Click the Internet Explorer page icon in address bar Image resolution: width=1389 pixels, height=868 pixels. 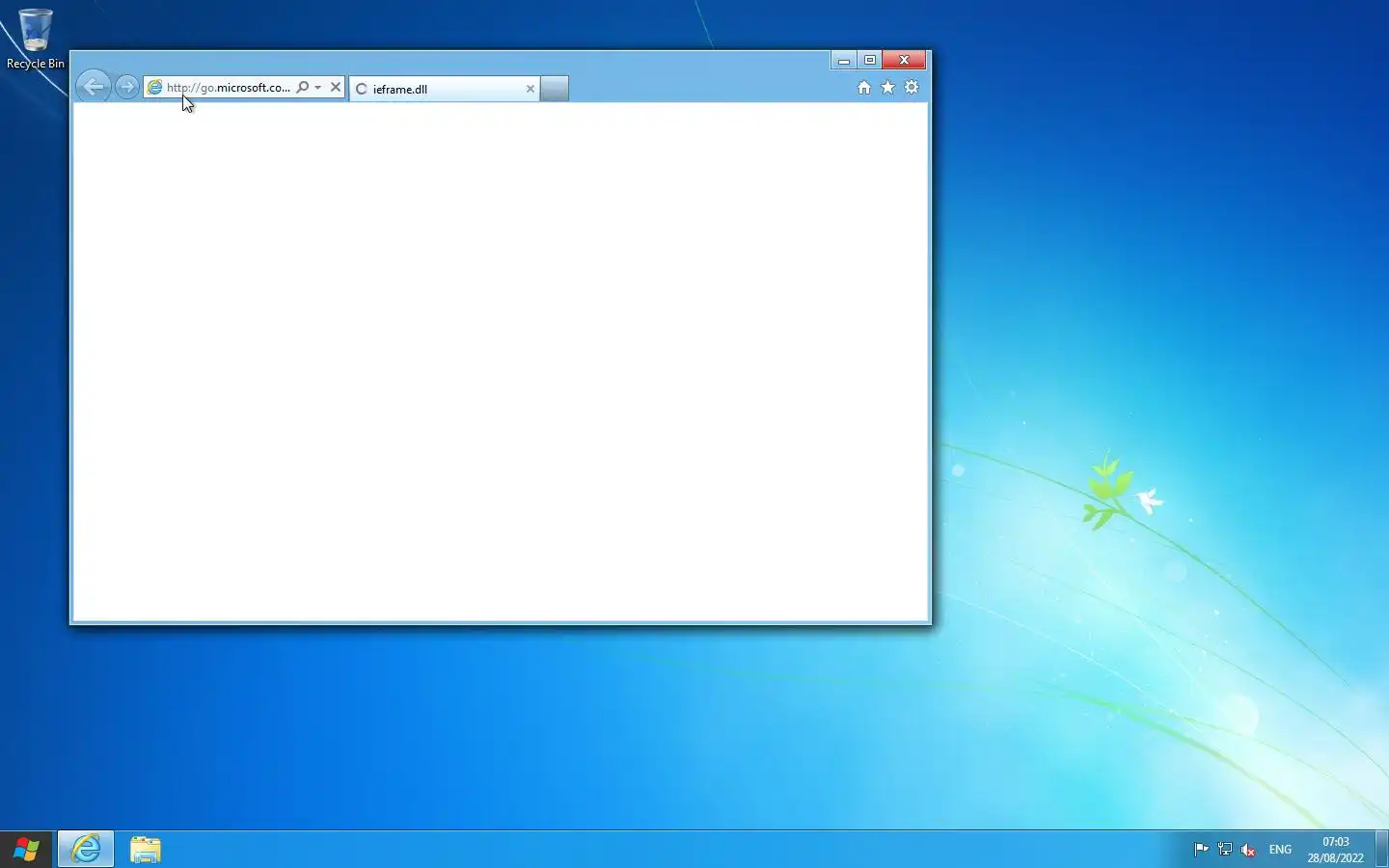(x=154, y=88)
